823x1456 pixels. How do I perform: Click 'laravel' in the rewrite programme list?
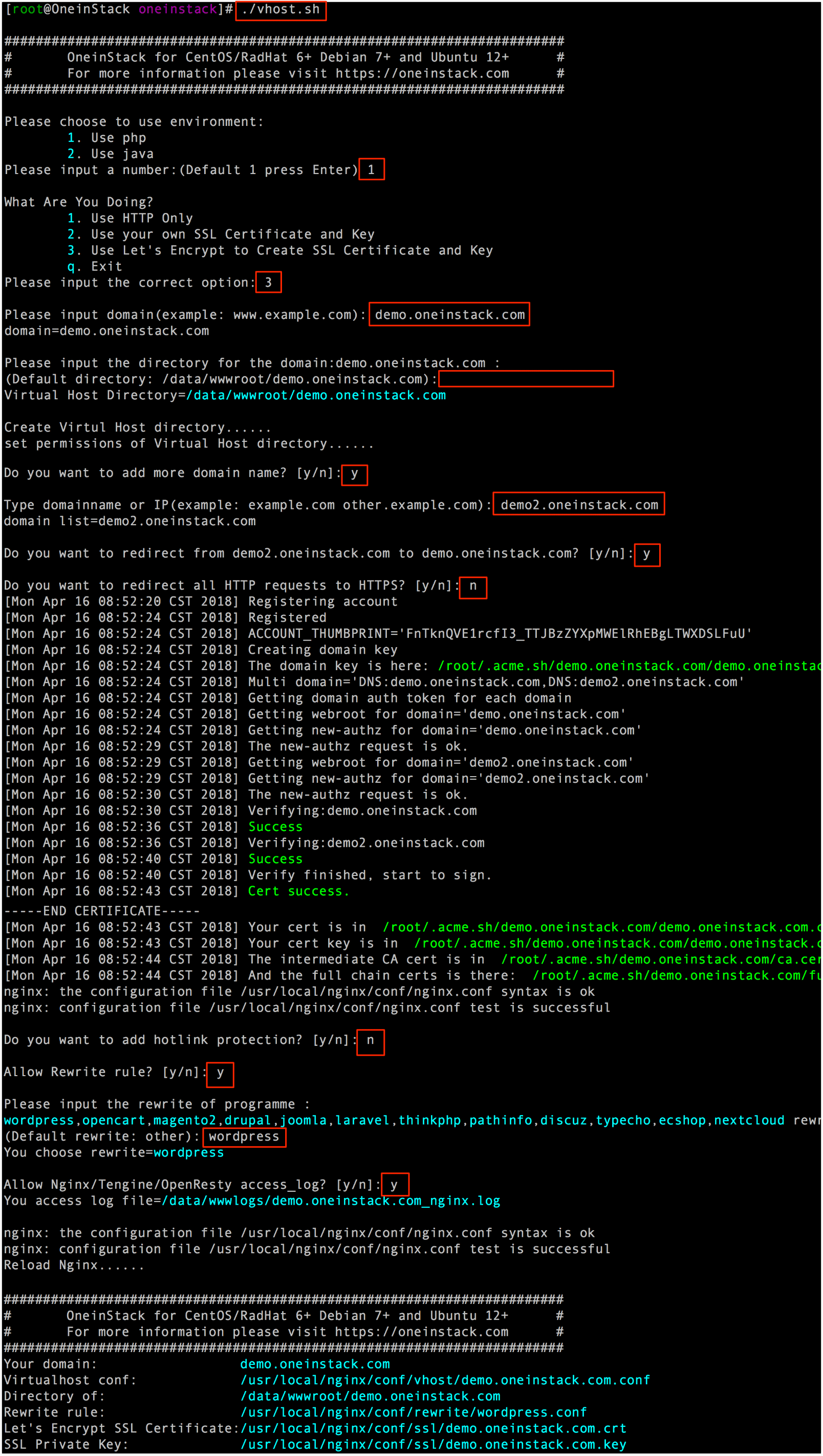362,1120
